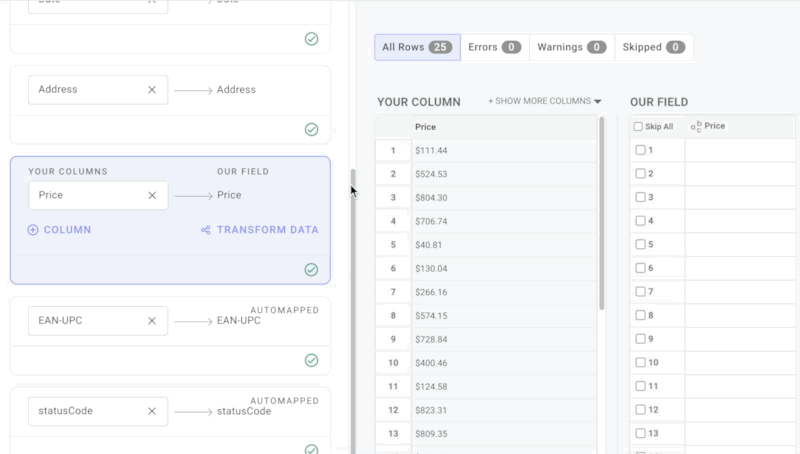Expand Show More Columns dropdown
Screen dimensions: 800x454
(544, 102)
